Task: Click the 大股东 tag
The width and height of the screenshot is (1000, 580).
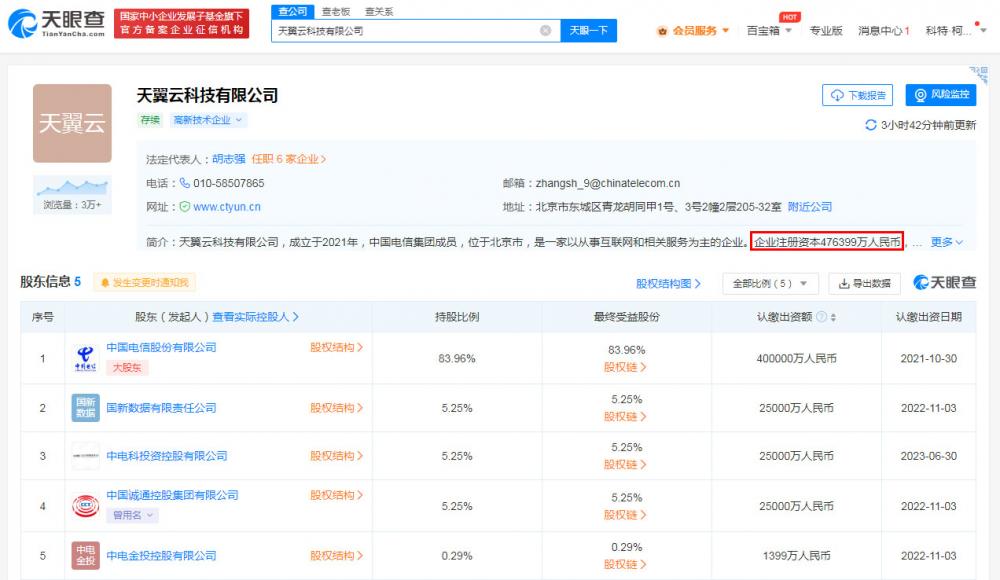Action: tap(127, 368)
